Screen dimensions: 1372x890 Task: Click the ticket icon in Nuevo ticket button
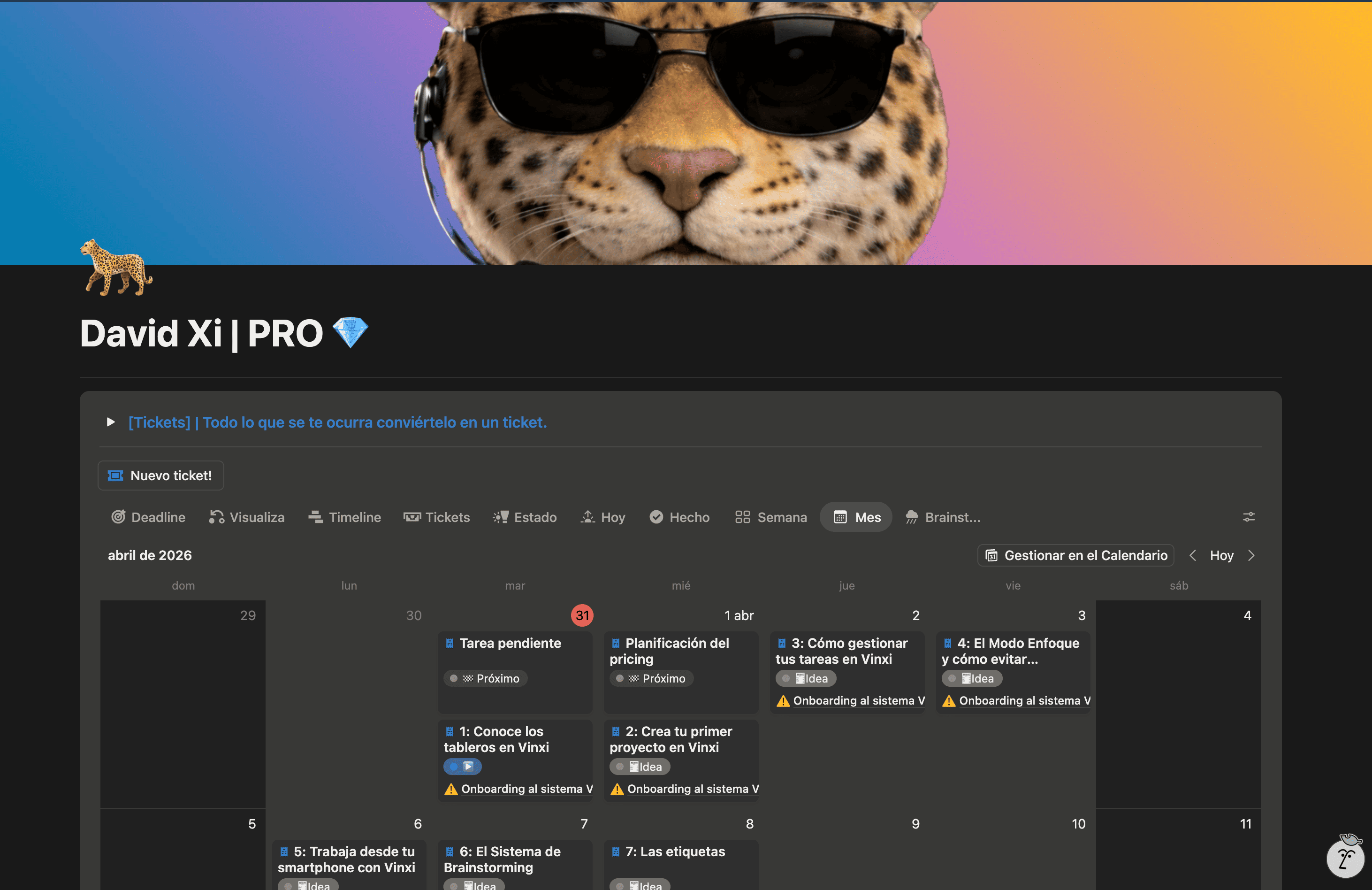[x=116, y=476]
